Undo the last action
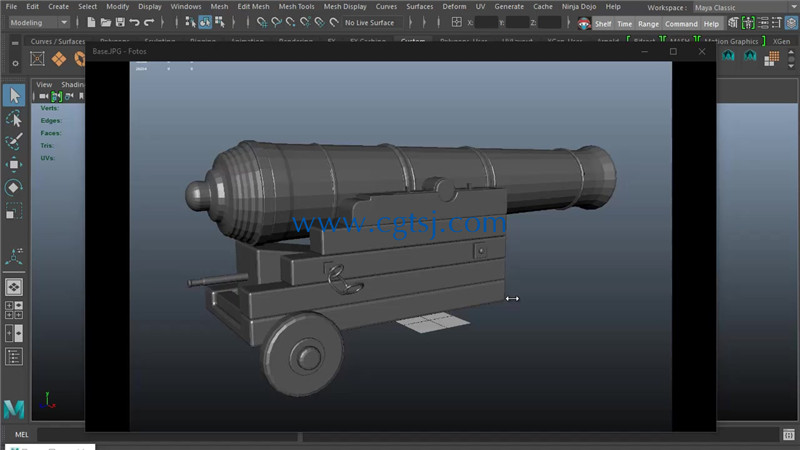 click(x=134, y=22)
